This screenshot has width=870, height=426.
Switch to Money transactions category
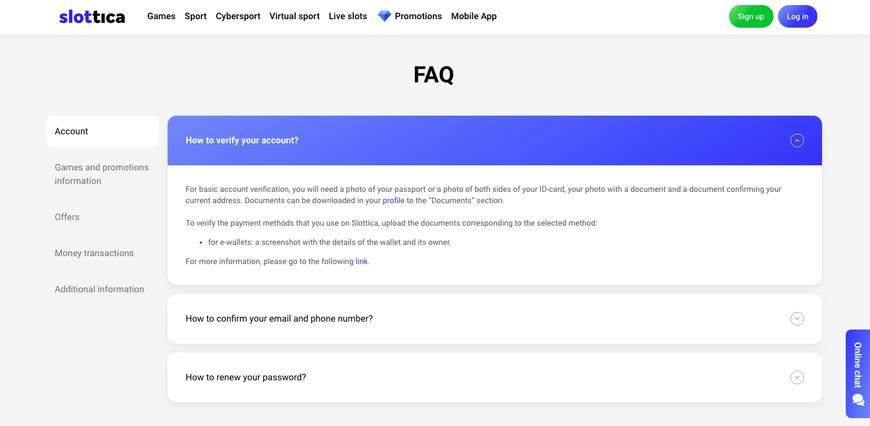[x=94, y=253]
